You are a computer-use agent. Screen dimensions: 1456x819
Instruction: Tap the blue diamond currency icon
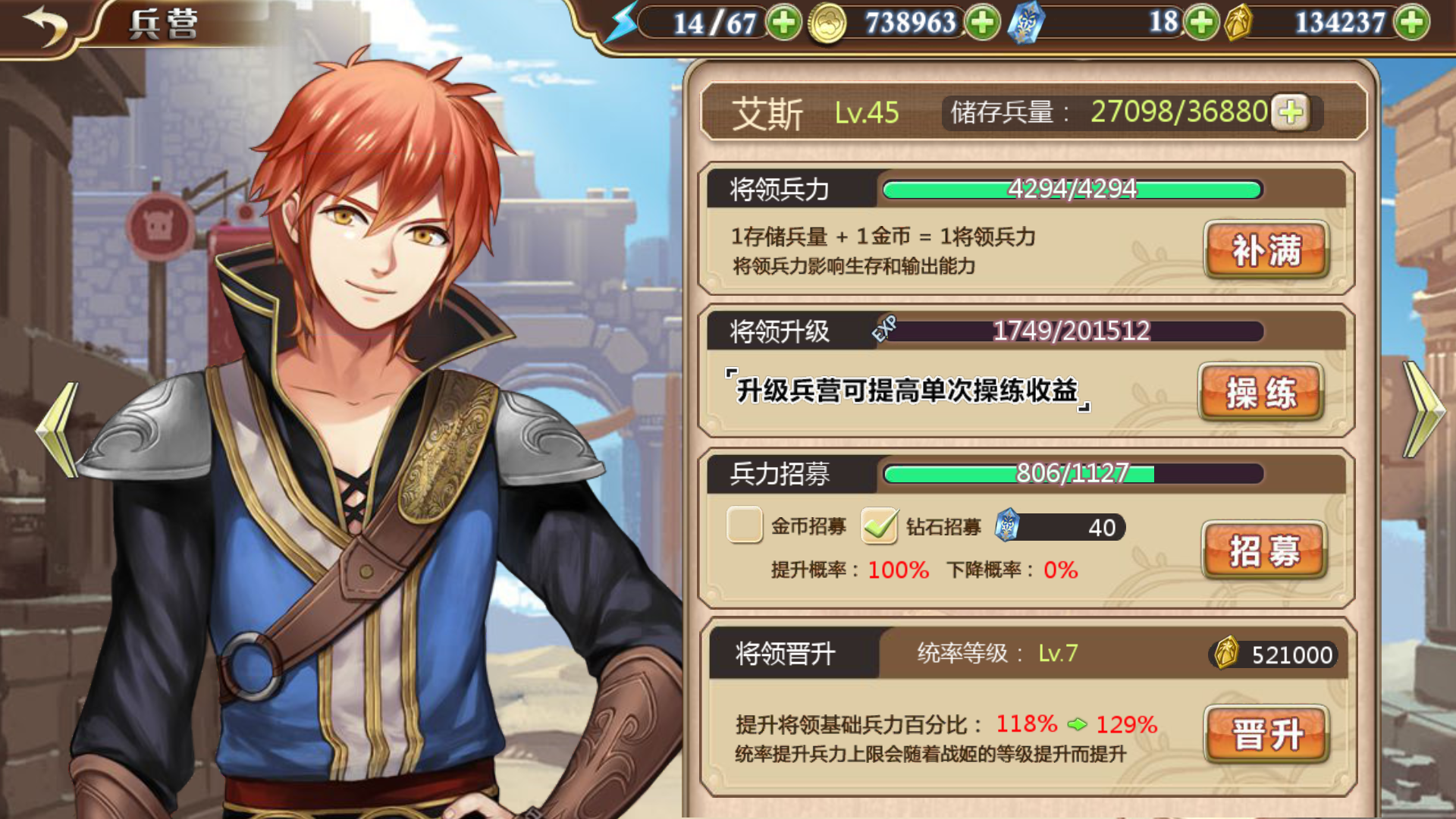click(x=1026, y=23)
